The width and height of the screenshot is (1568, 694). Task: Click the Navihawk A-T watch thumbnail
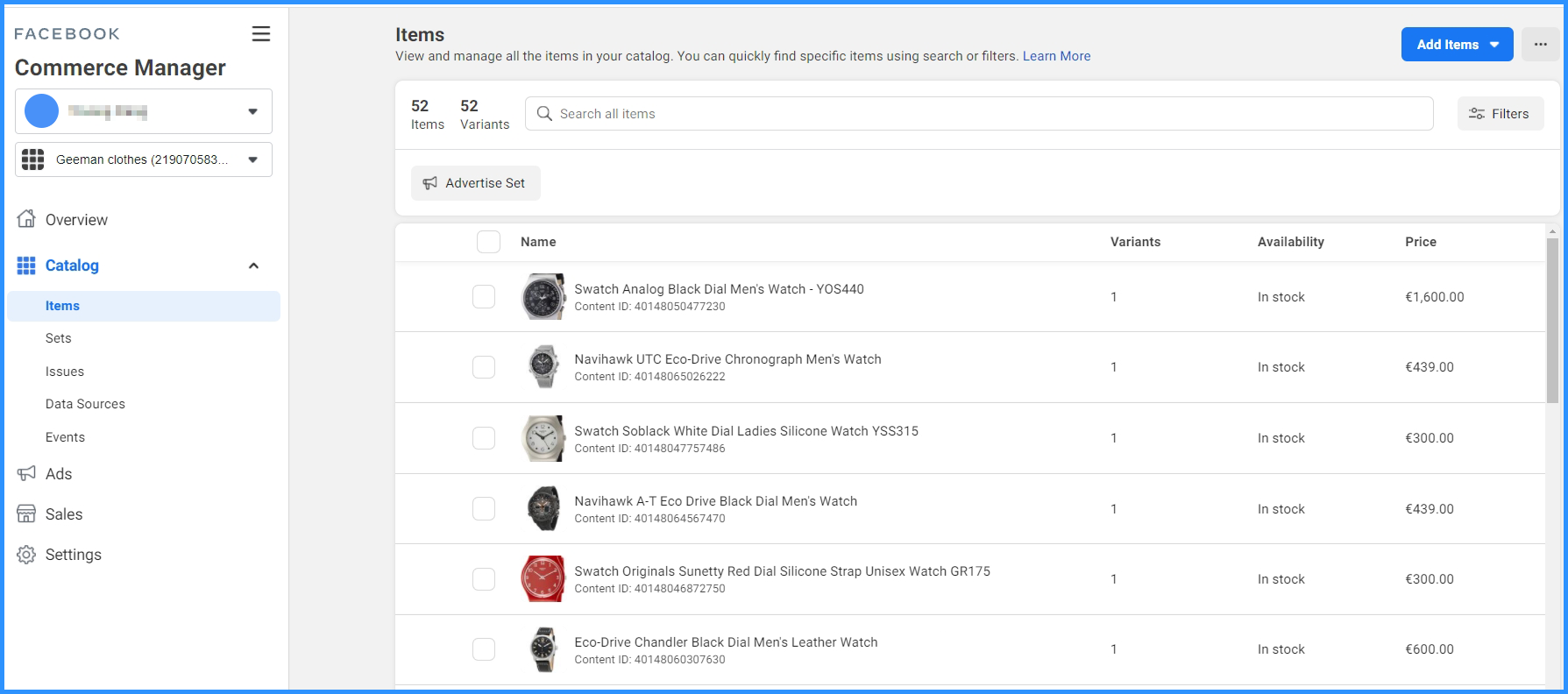[543, 508]
